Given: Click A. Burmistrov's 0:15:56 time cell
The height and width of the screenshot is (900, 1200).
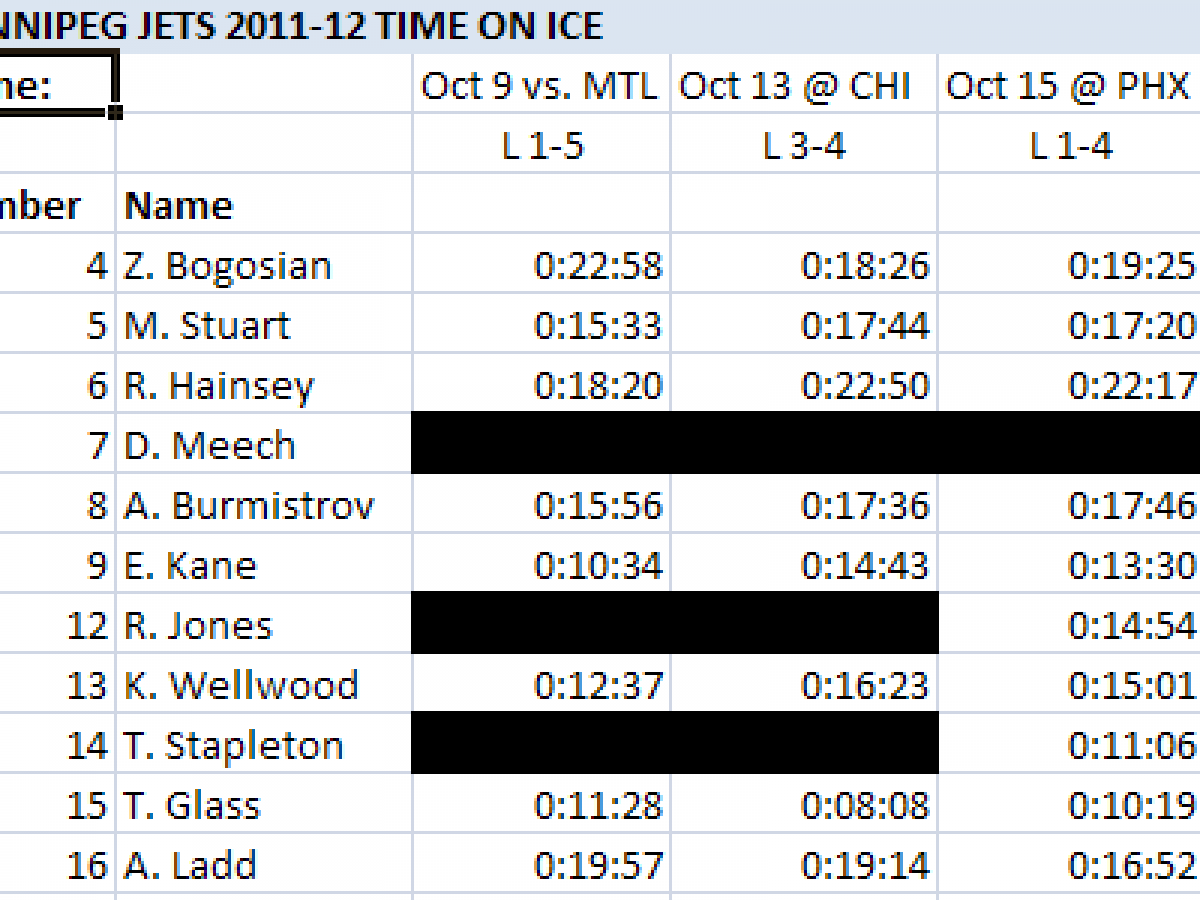Looking at the screenshot, I should point(598,506).
